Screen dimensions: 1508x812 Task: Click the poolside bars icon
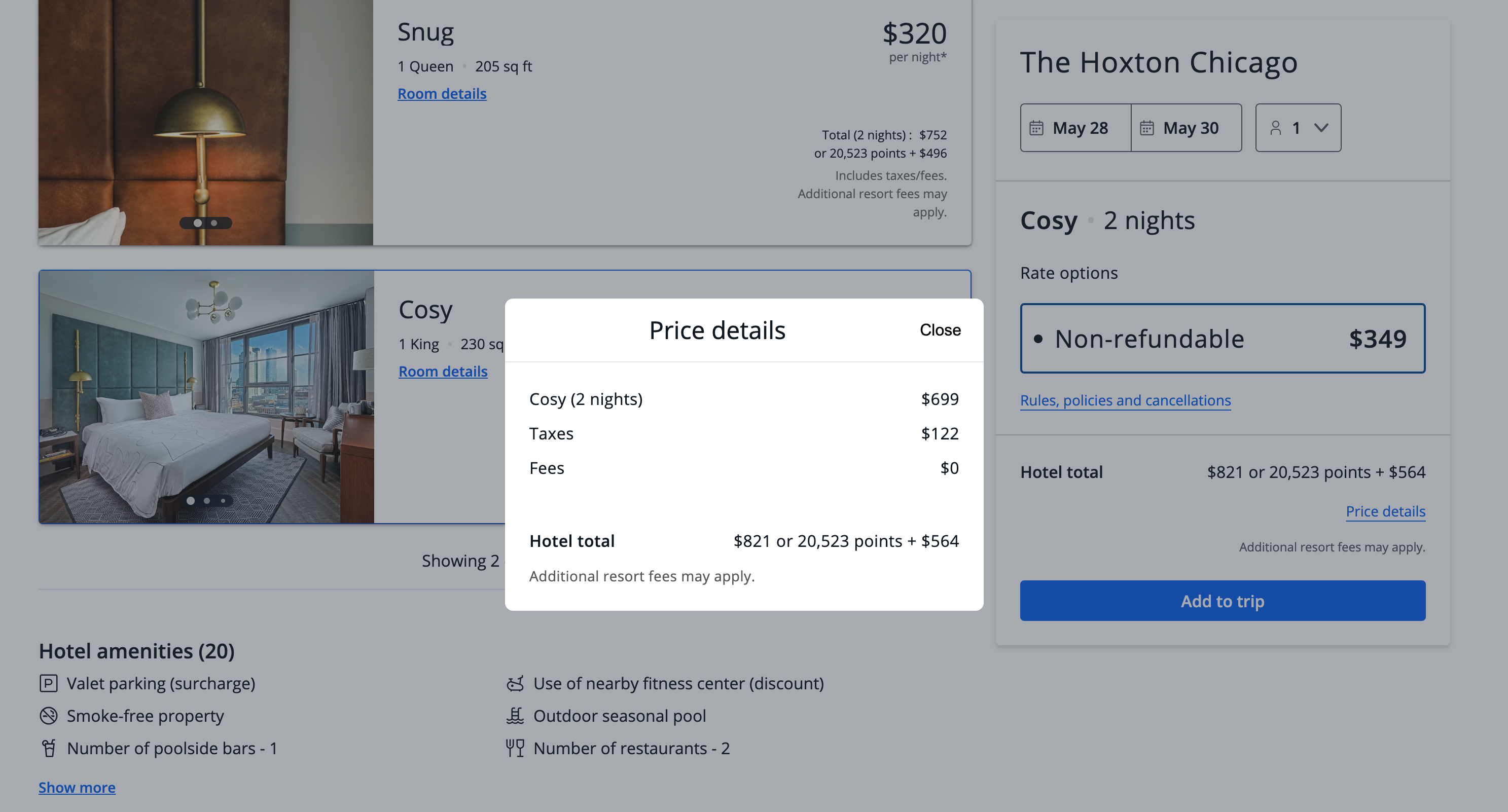[x=49, y=748]
